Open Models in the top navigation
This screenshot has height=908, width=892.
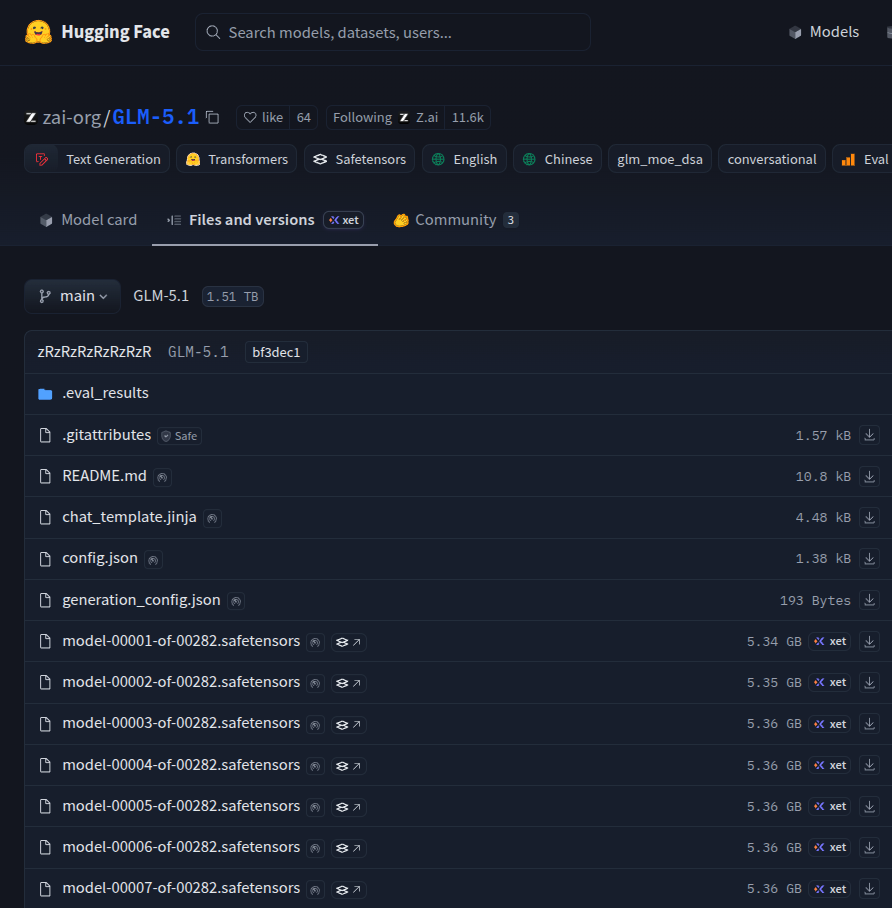[824, 32]
